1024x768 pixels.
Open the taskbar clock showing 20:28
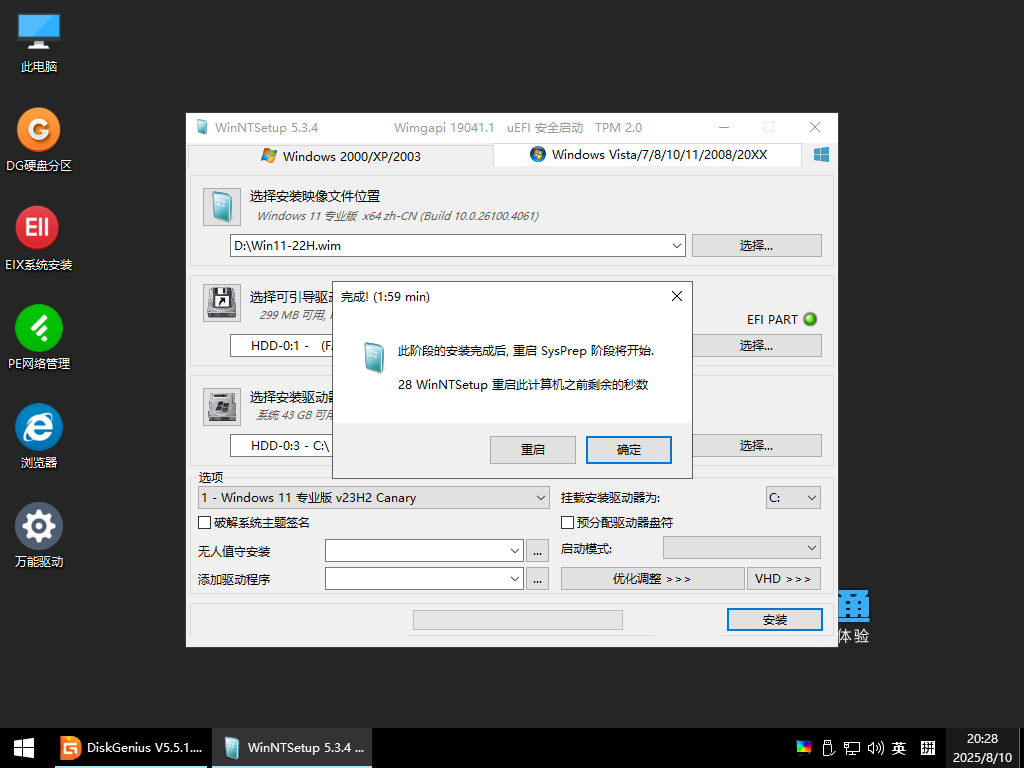[982, 748]
